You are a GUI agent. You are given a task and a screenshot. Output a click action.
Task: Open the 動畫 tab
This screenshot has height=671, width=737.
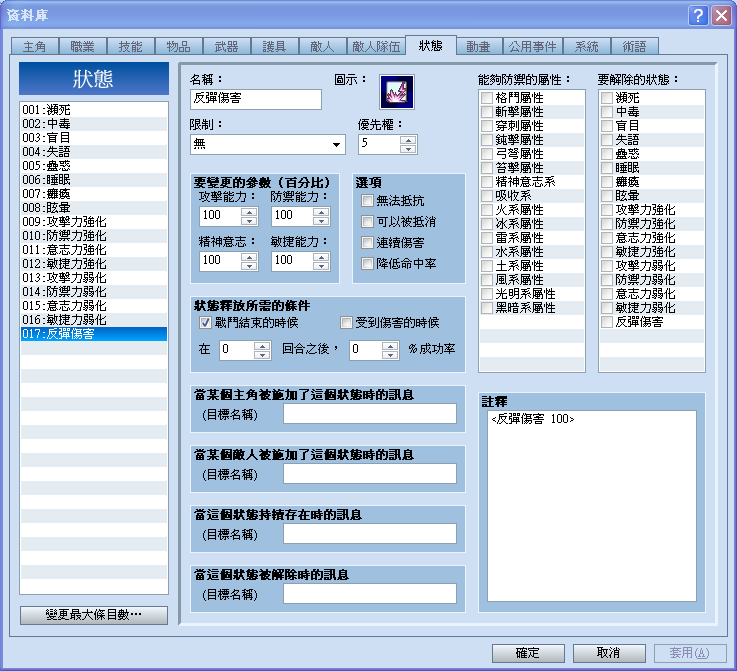point(478,47)
